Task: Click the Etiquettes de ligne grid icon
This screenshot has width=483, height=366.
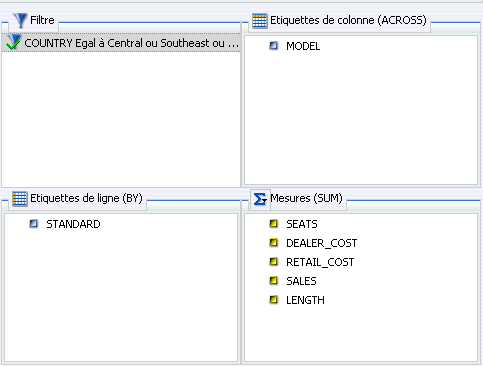Action: pos(20,199)
